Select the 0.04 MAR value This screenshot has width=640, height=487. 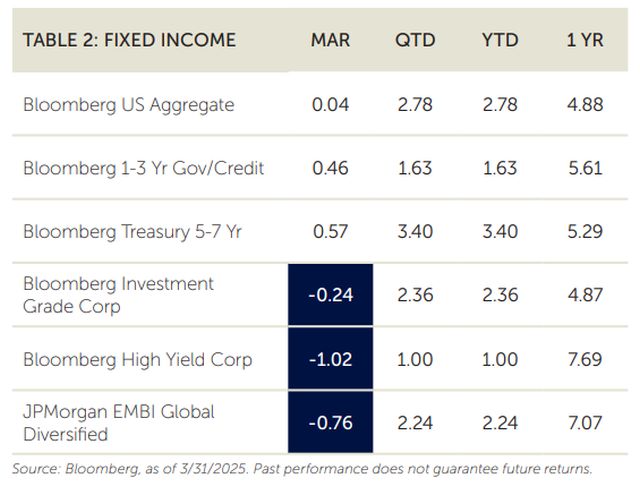330,104
